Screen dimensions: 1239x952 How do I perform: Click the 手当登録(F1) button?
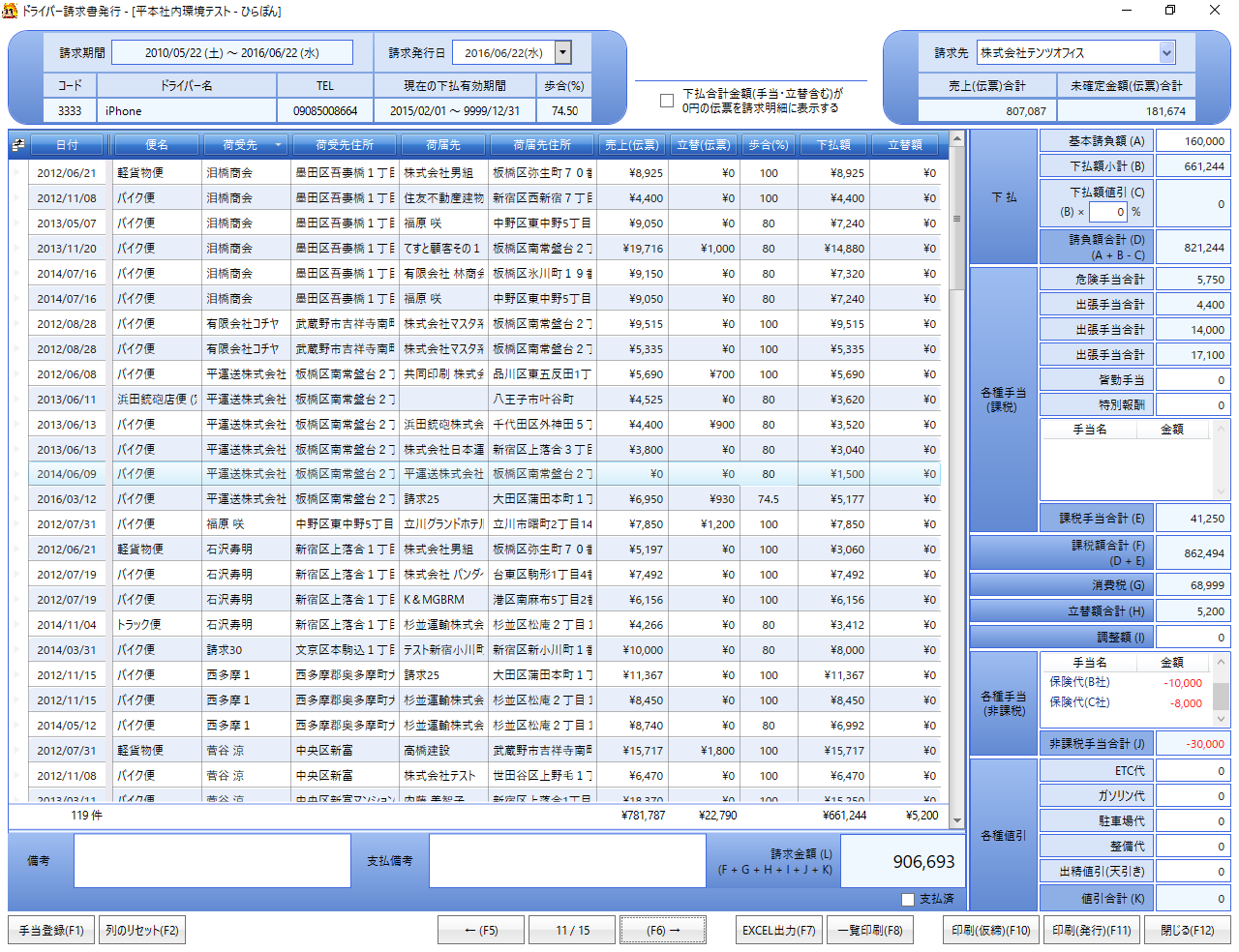pos(51,930)
